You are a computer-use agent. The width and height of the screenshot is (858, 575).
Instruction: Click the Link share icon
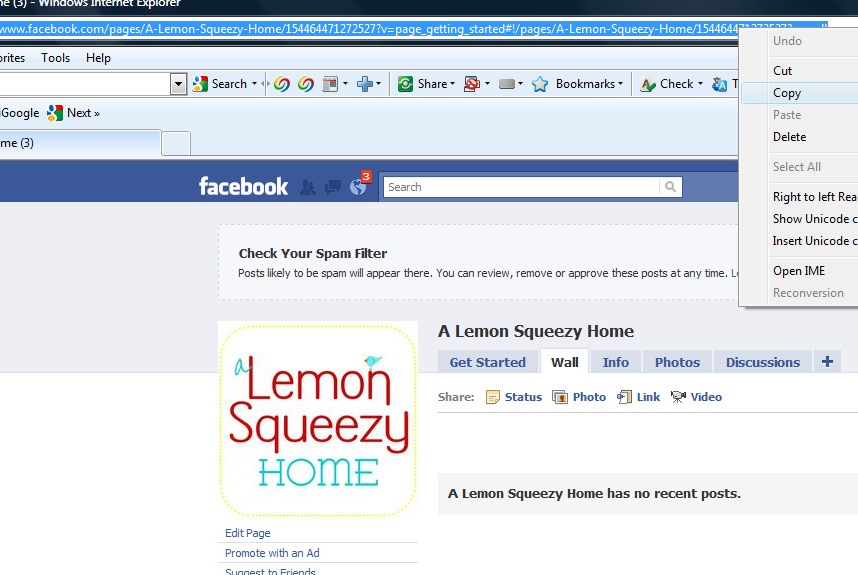624,397
